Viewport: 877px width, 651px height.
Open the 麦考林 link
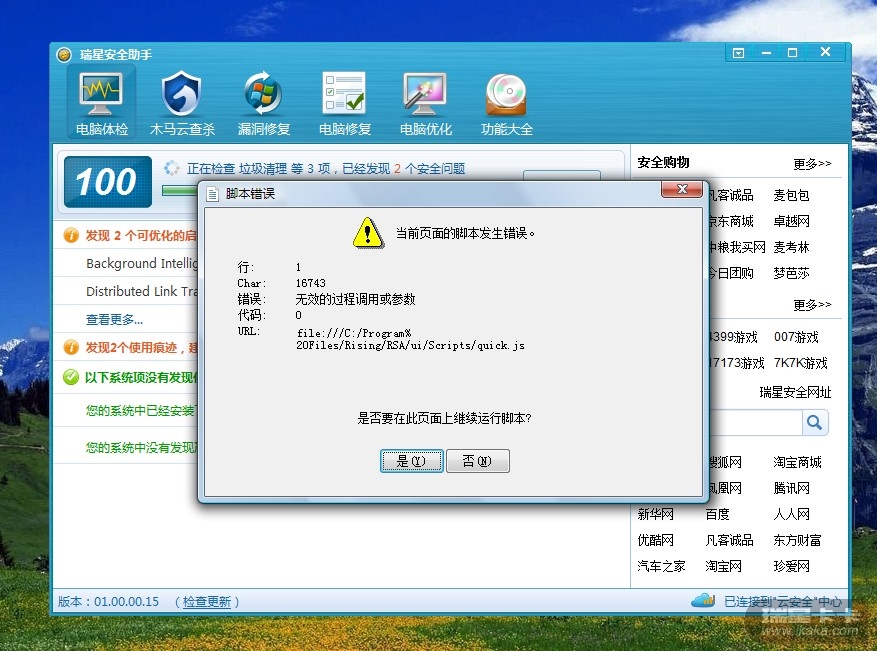(x=791, y=247)
